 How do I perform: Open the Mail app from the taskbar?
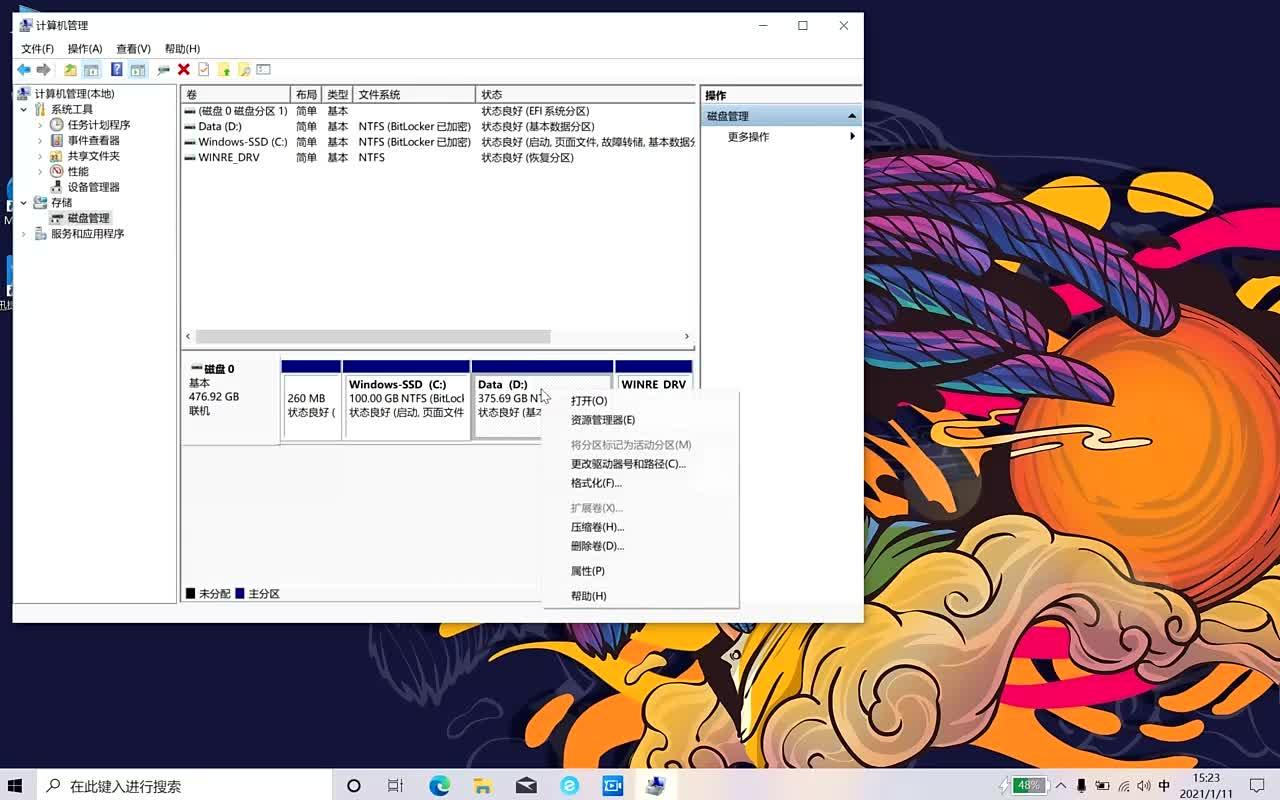coord(526,785)
